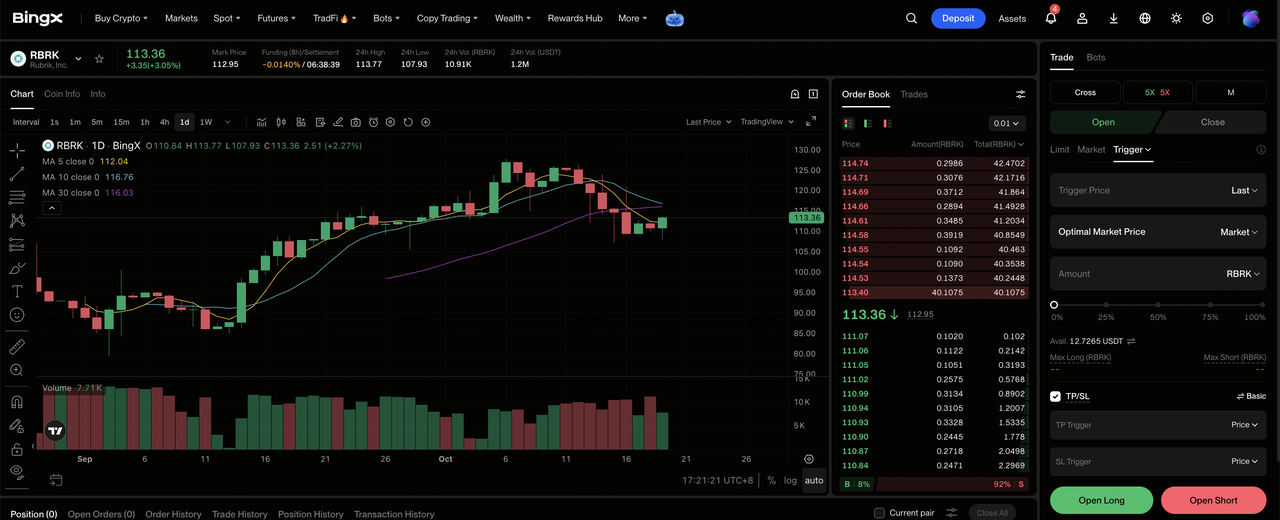
Task: Select the text annotation tool
Action: (x=17, y=291)
